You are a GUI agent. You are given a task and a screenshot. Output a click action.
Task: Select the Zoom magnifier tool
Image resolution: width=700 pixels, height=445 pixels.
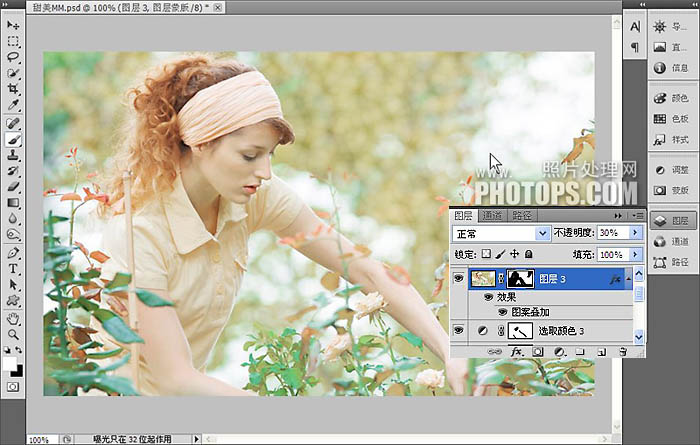click(x=14, y=333)
